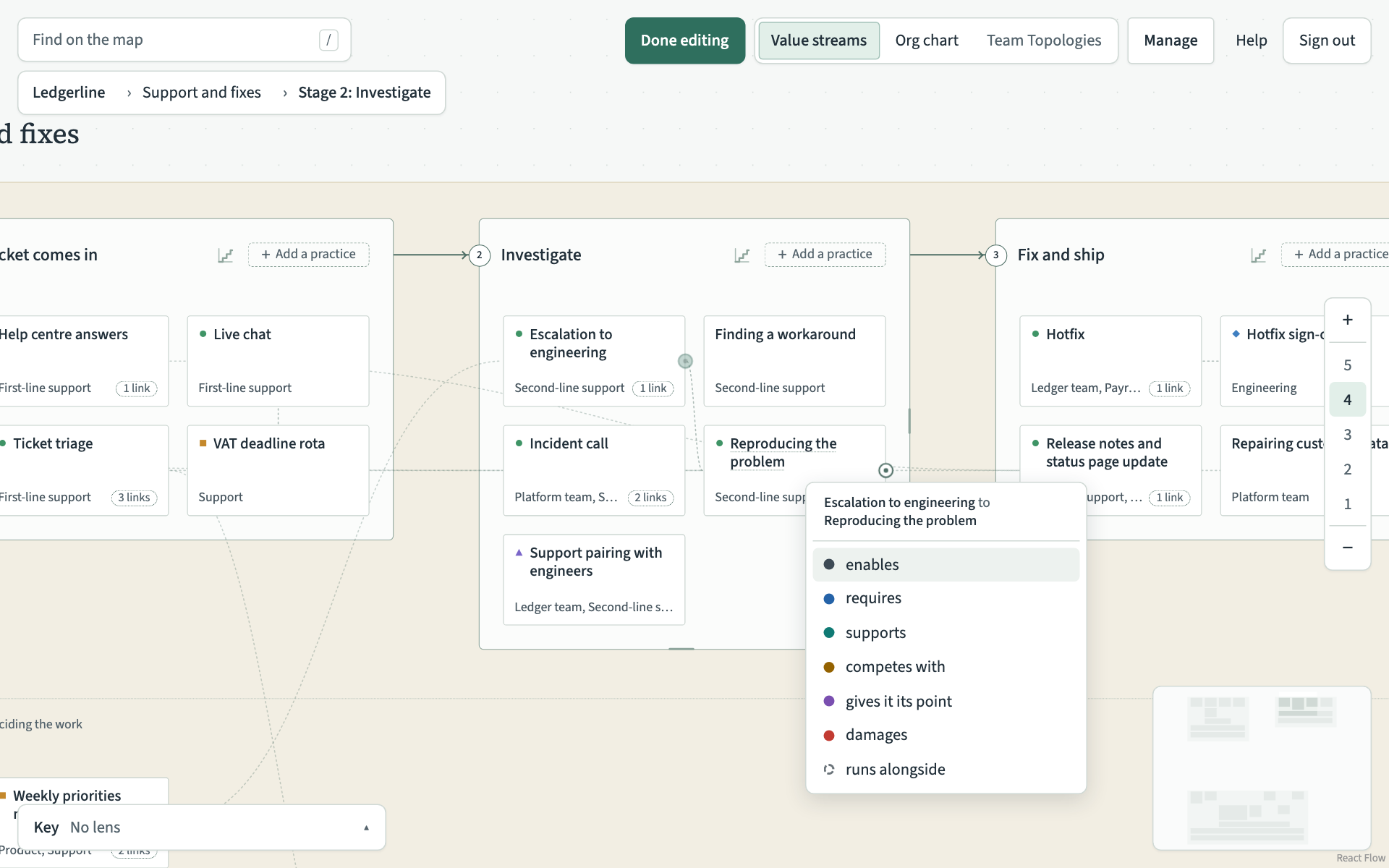Open the Support and fixes breadcrumb
This screenshot has width=1389, height=868.
(x=201, y=93)
